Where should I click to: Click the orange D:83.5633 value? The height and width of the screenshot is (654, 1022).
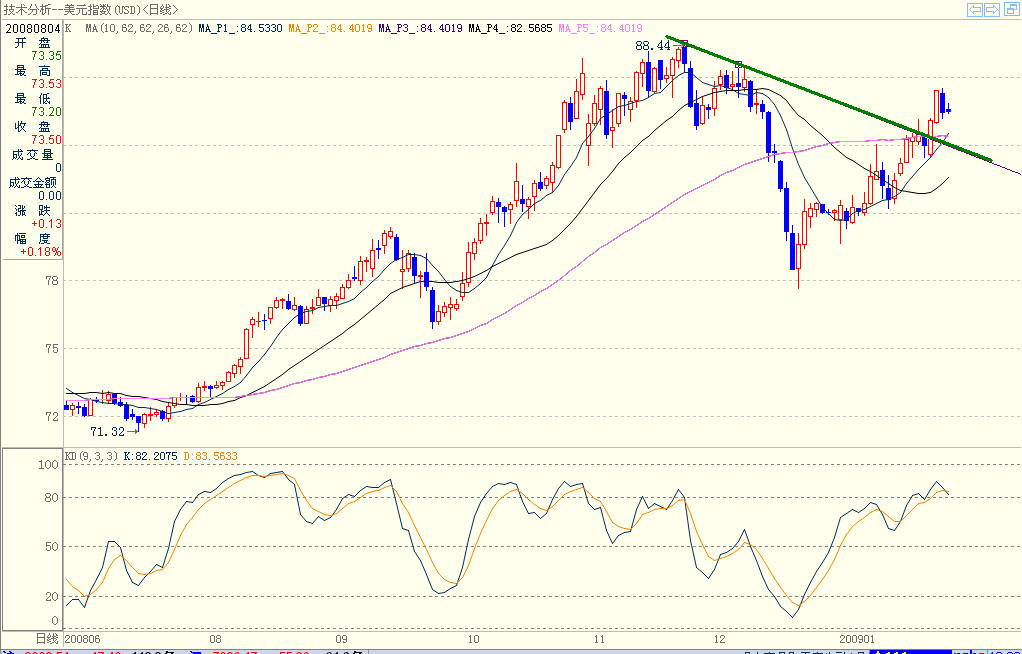(x=211, y=456)
